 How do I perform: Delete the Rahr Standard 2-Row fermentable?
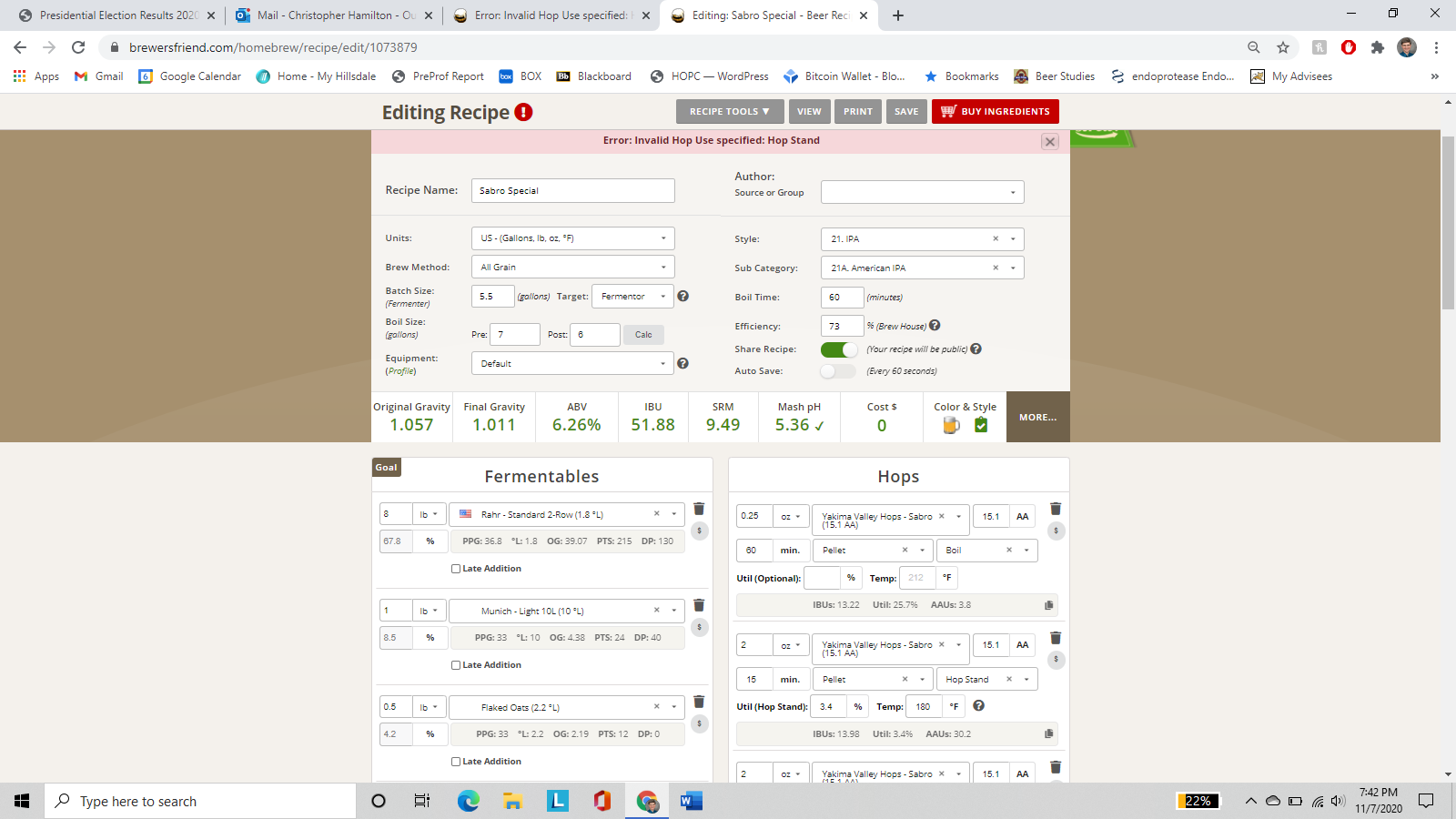click(x=699, y=509)
